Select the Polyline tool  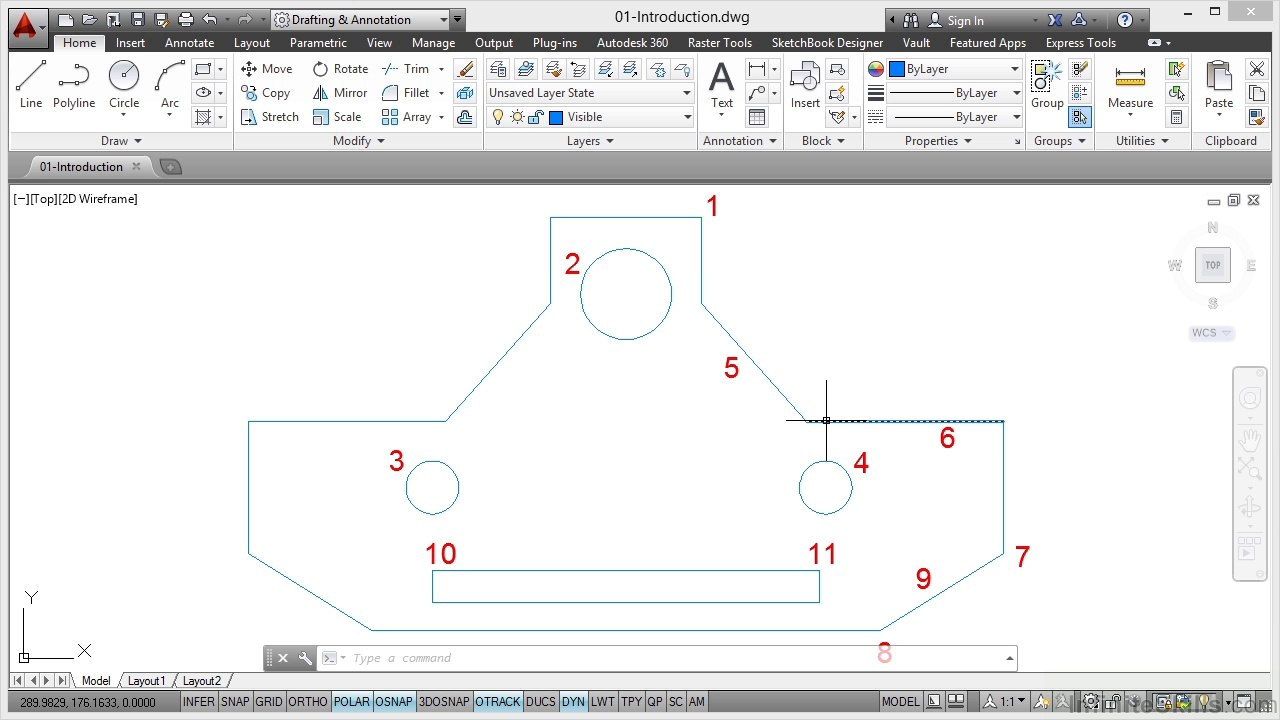click(74, 85)
